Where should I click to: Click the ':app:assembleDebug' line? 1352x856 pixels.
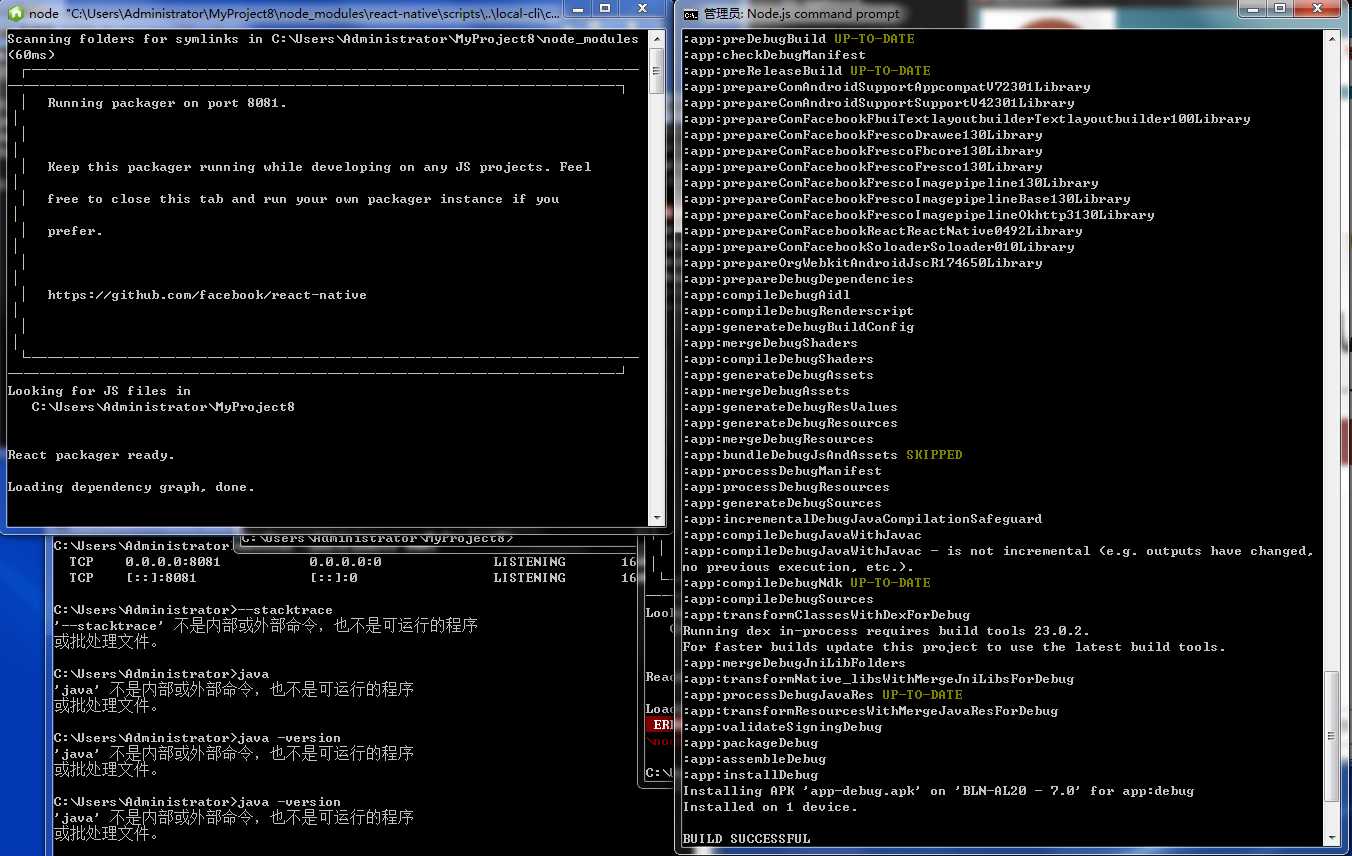pyautogui.click(x=754, y=759)
